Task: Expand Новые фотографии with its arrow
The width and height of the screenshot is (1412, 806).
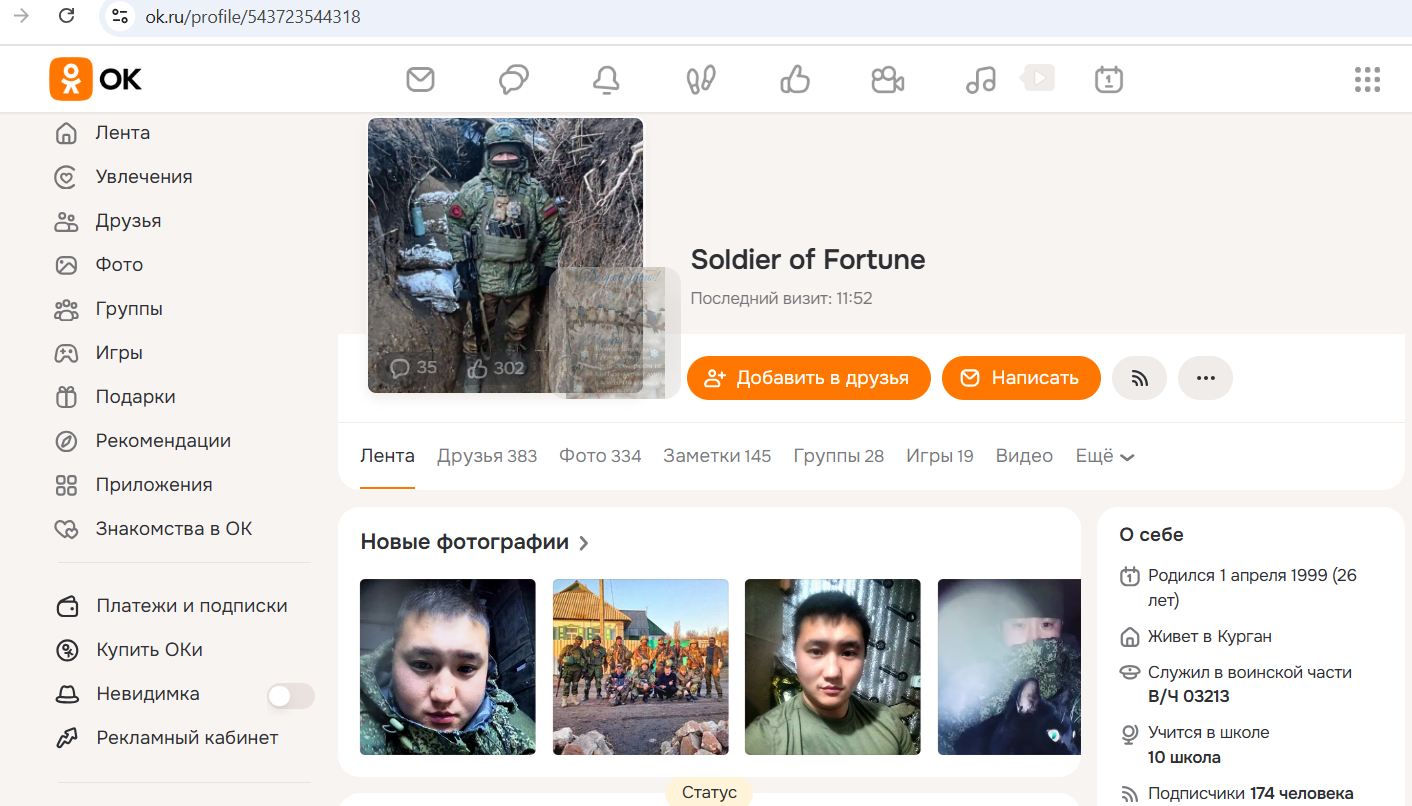Action: click(584, 542)
